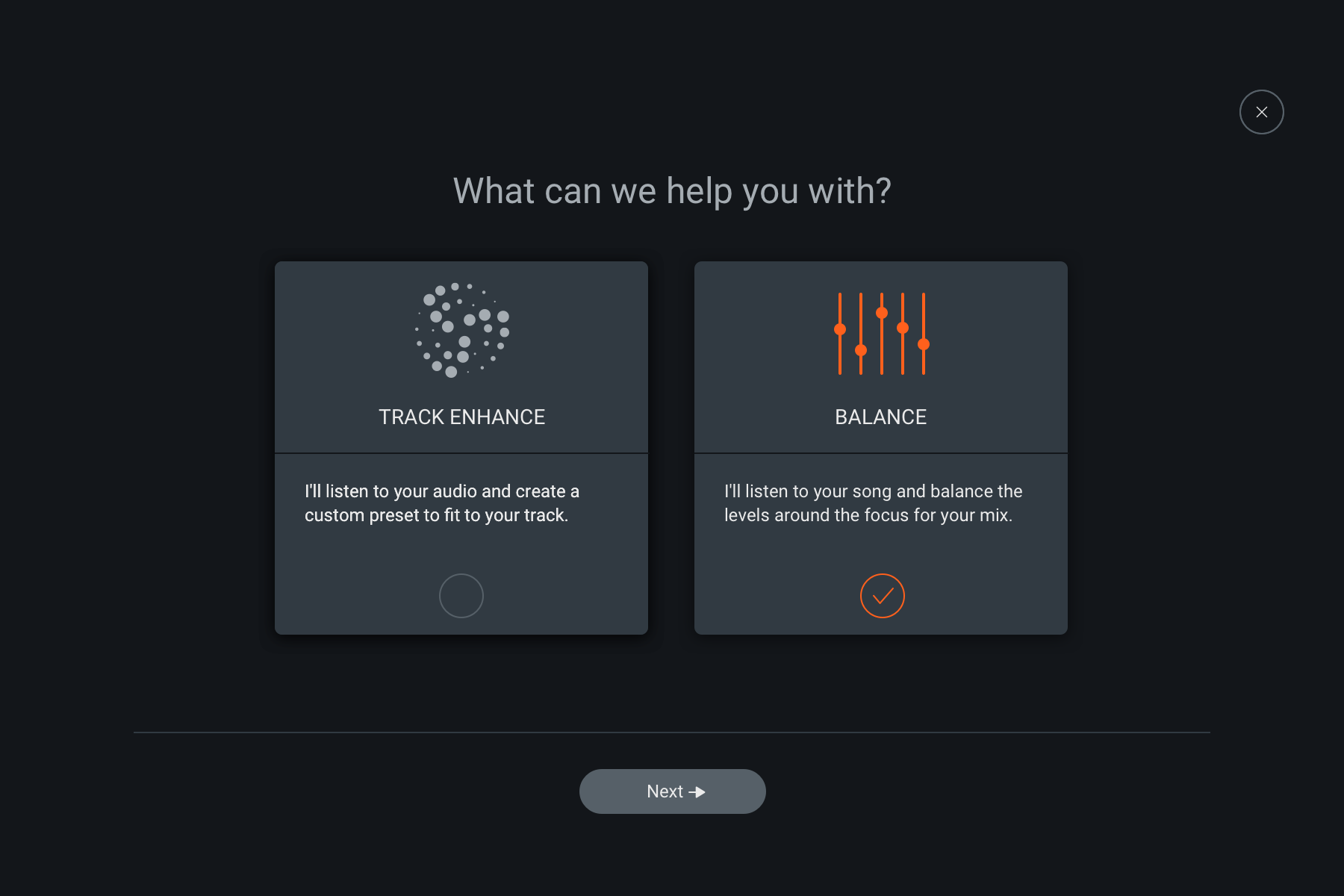Image resolution: width=1344 pixels, height=896 pixels.
Task: Click the Balance description about song levels
Action: click(873, 503)
